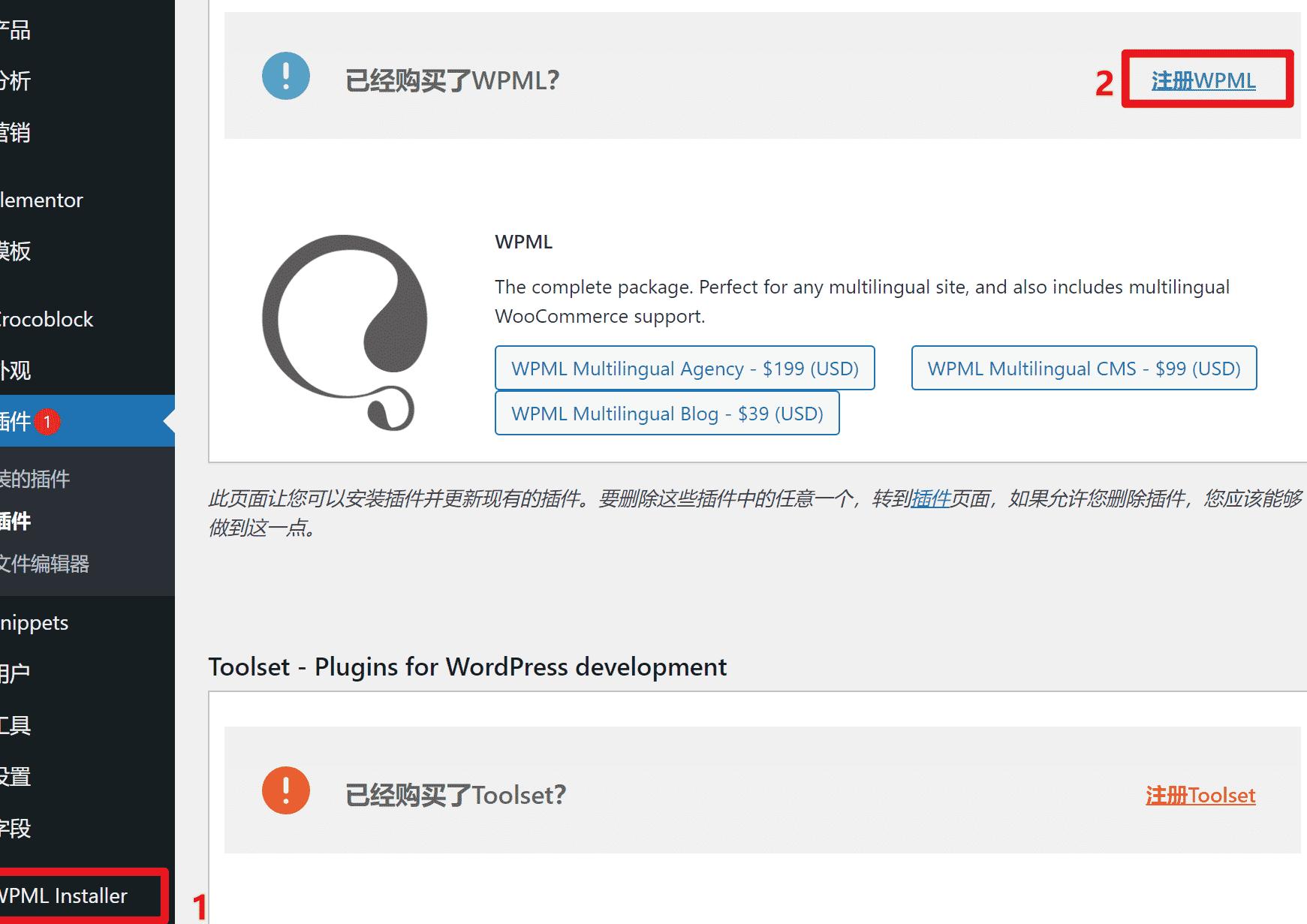Click the 已经购买了WPML? text
This screenshot has height=924, width=1307.
click(452, 80)
